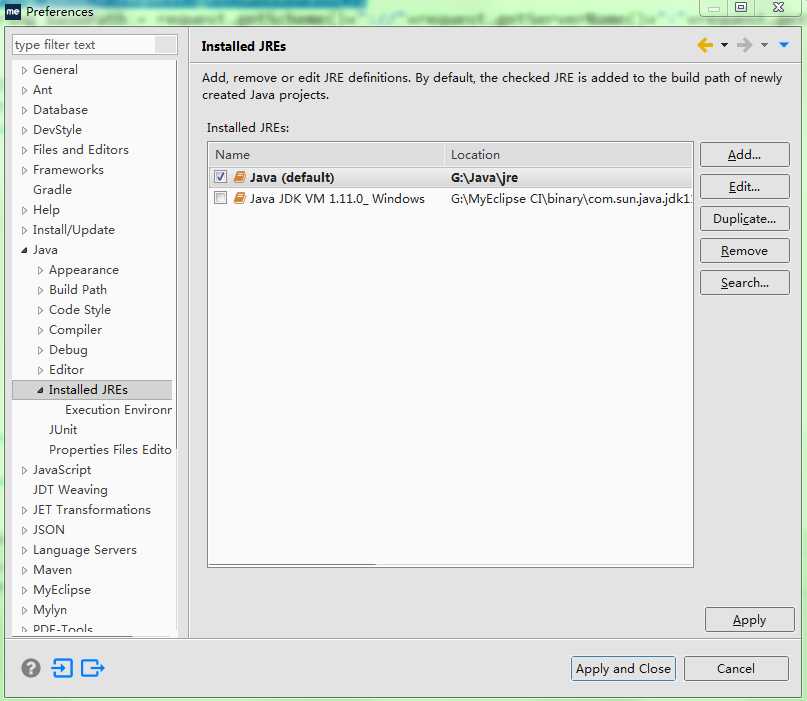This screenshot has width=807, height=701.
Task: Expand Files and Editors node
Action: pyautogui.click(x=24, y=150)
